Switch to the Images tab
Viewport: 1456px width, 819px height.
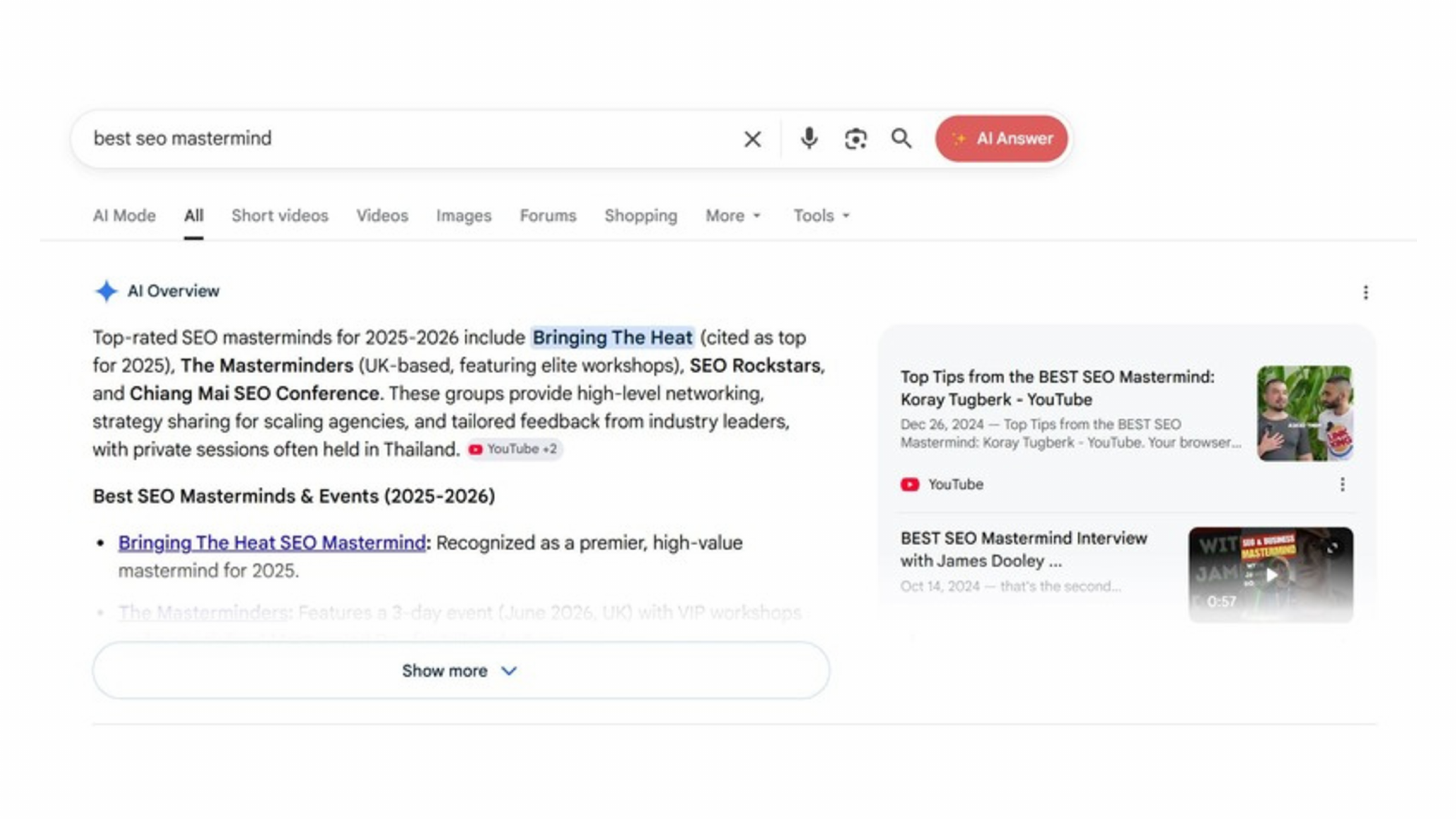click(464, 216)
